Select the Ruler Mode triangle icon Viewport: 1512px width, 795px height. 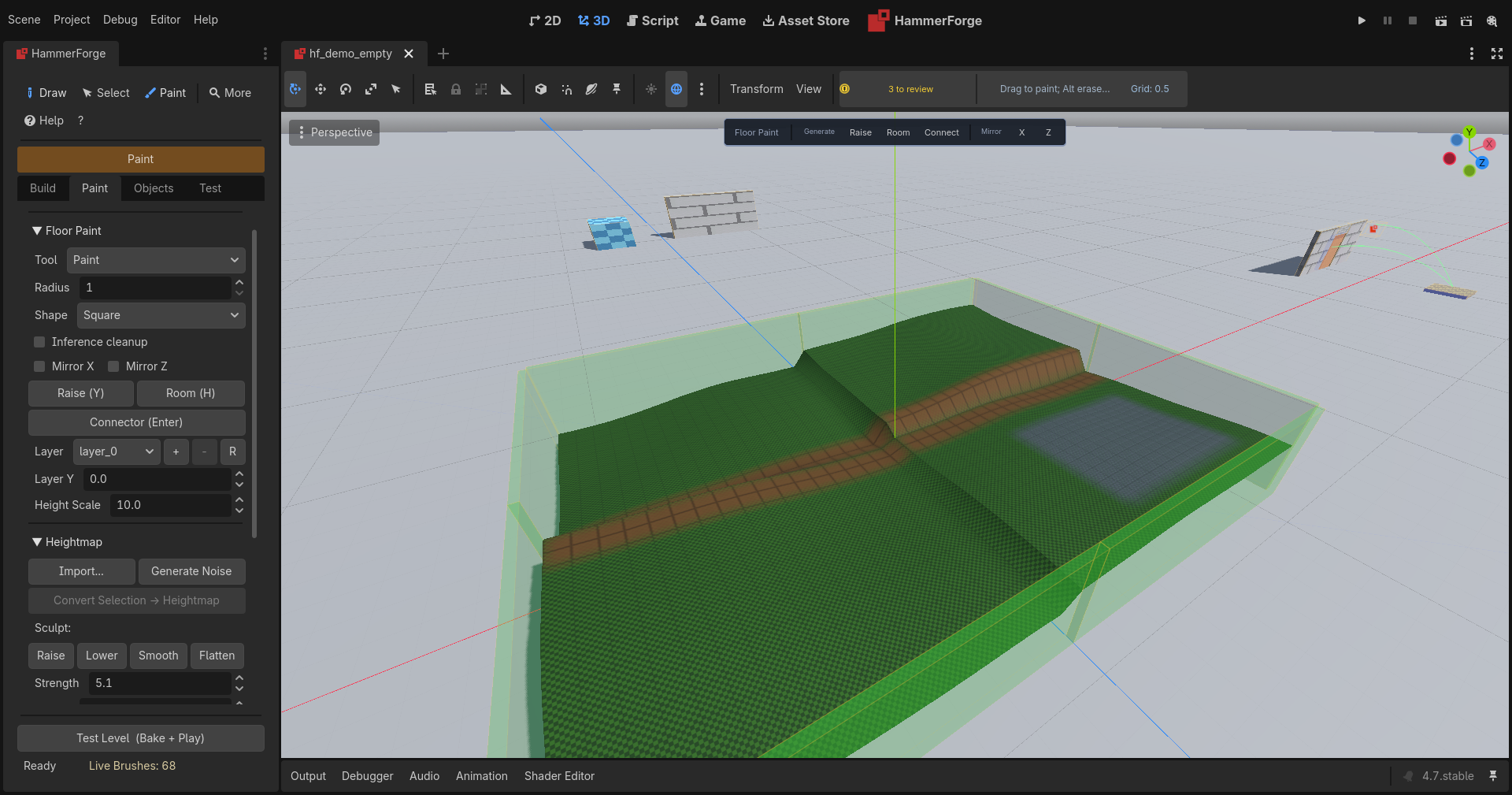tap(506, 89)
